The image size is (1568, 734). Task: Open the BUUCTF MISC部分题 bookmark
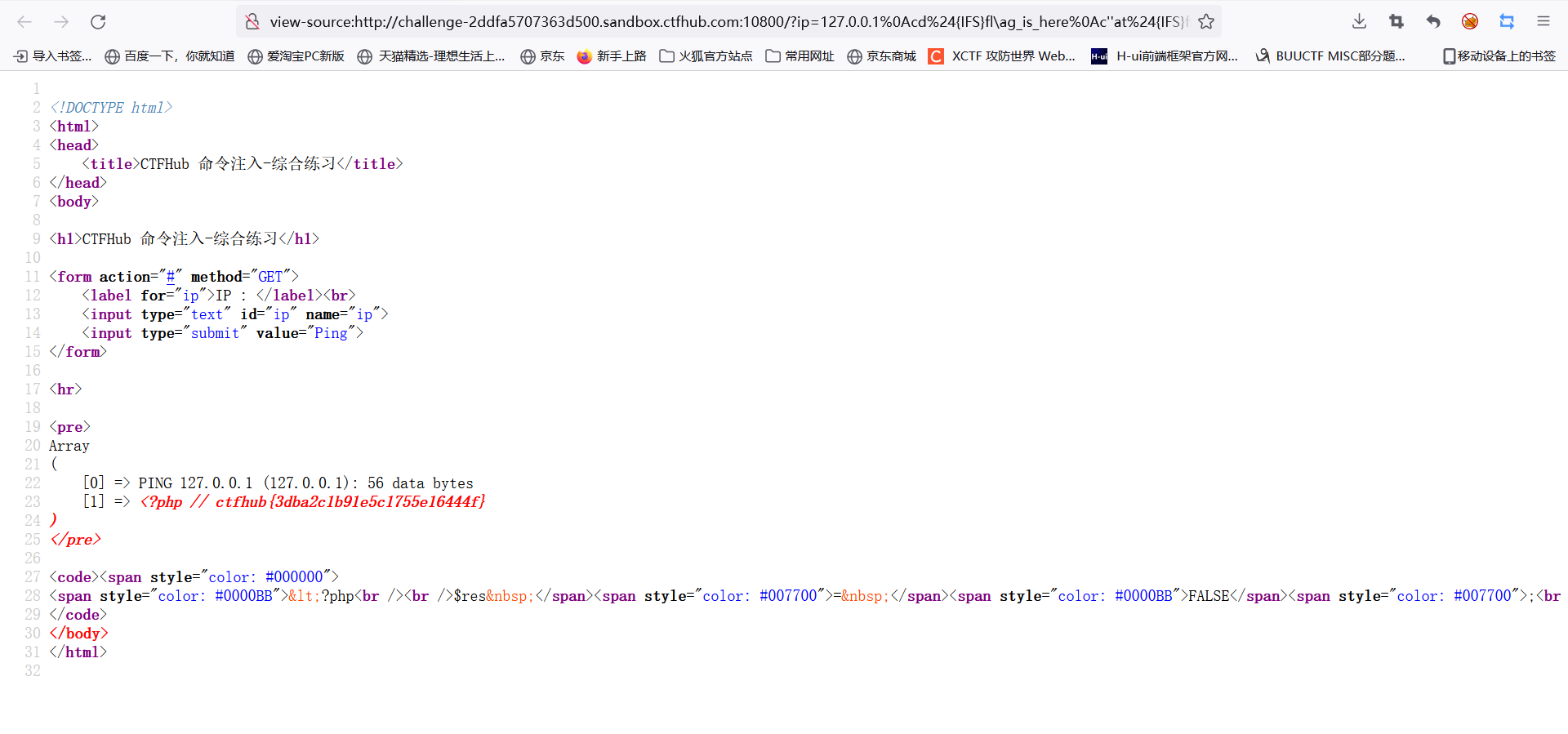1330,56
